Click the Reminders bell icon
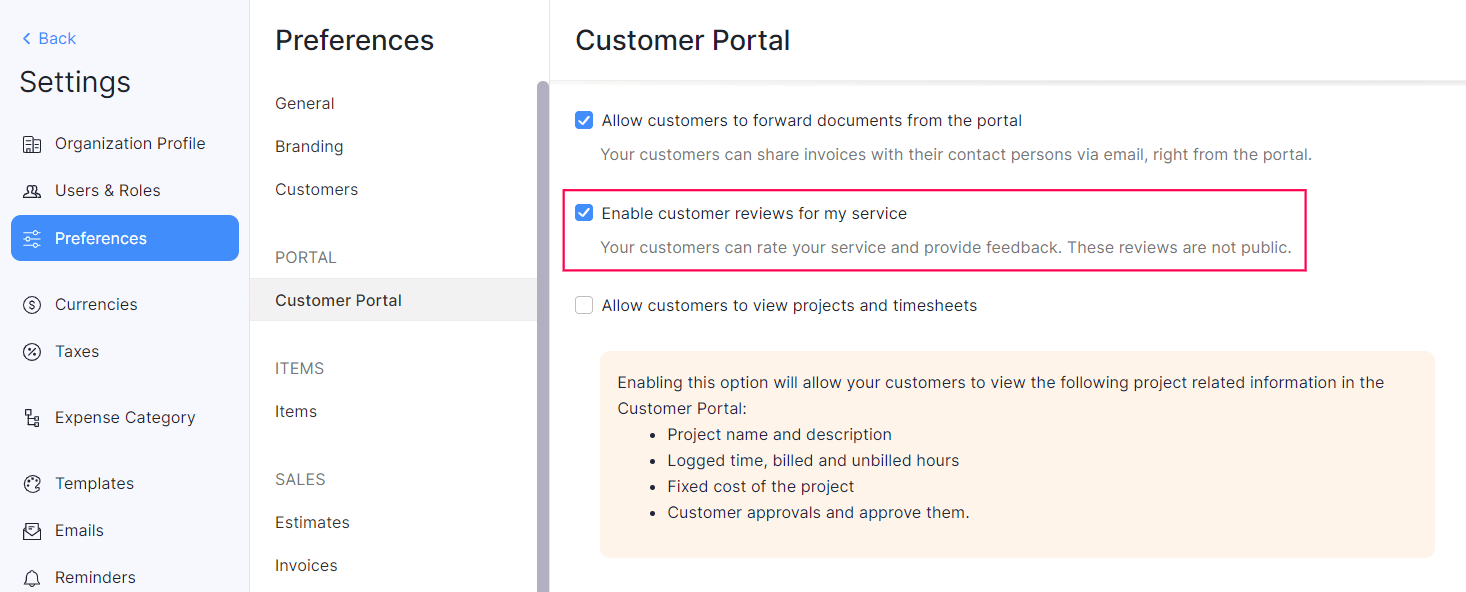 (x=32, y=578)
